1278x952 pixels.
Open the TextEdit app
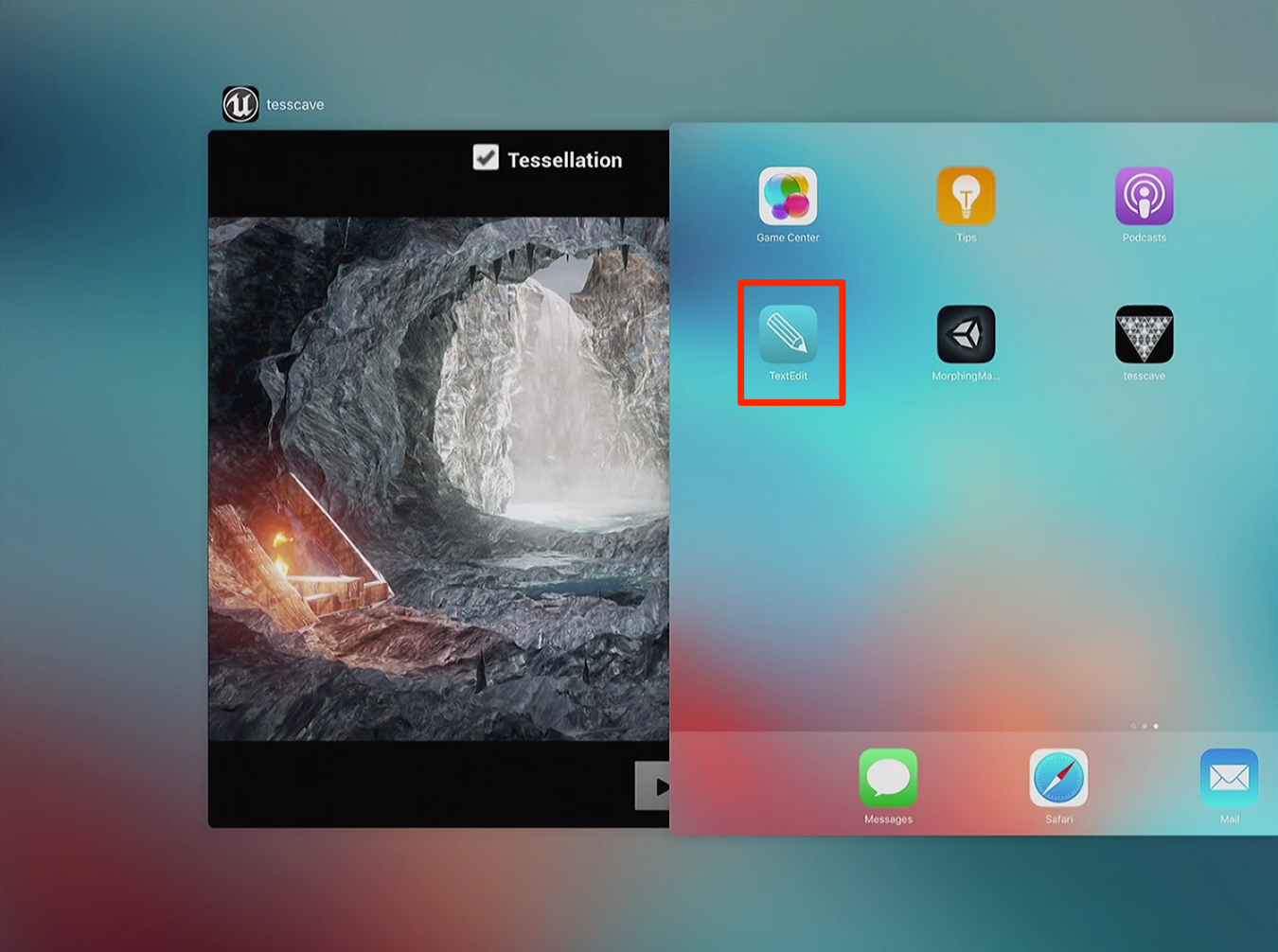pyautogui.click(x=788, y=335)
